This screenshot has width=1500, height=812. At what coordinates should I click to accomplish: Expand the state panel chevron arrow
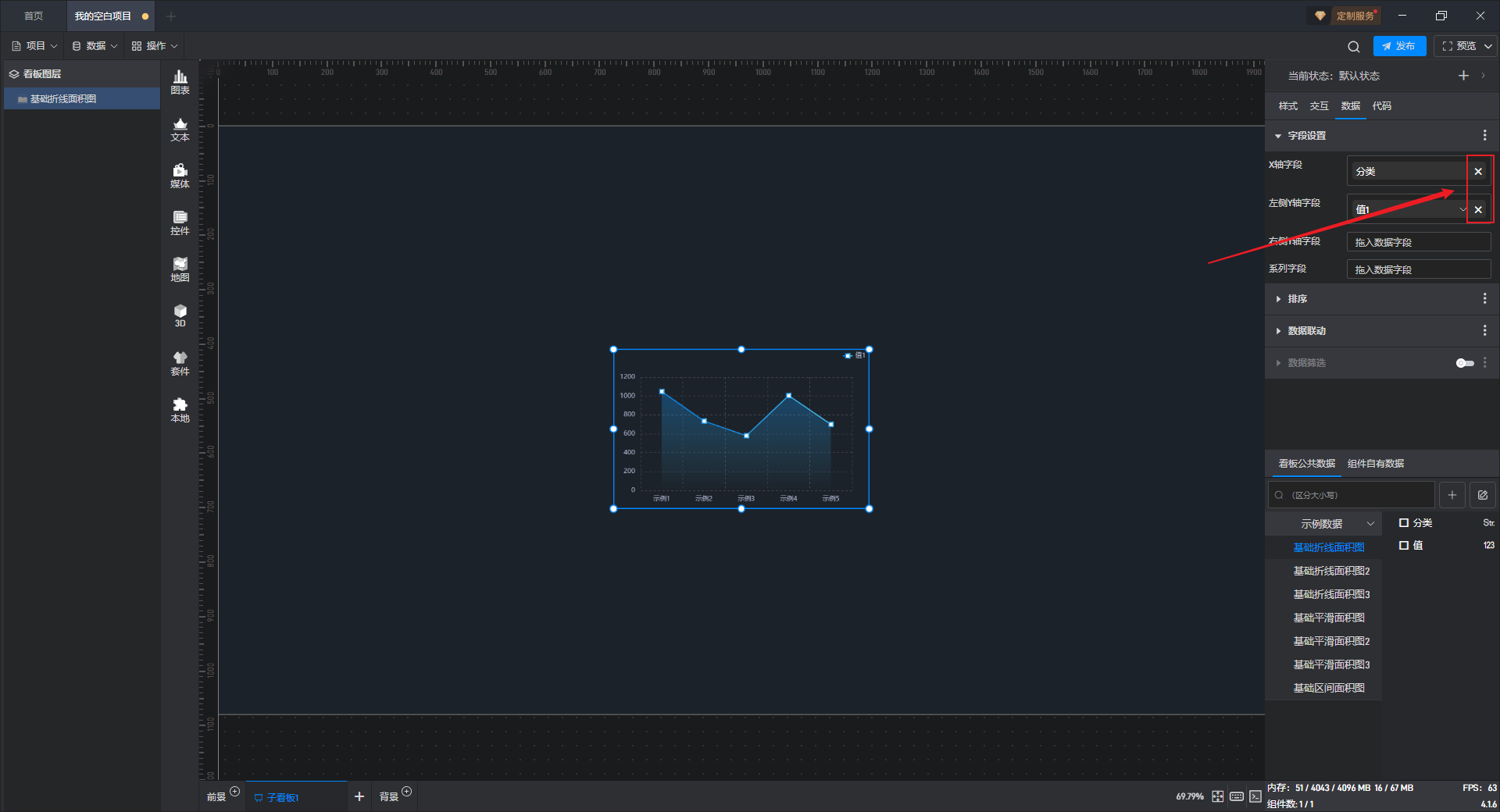[1483, 76]
